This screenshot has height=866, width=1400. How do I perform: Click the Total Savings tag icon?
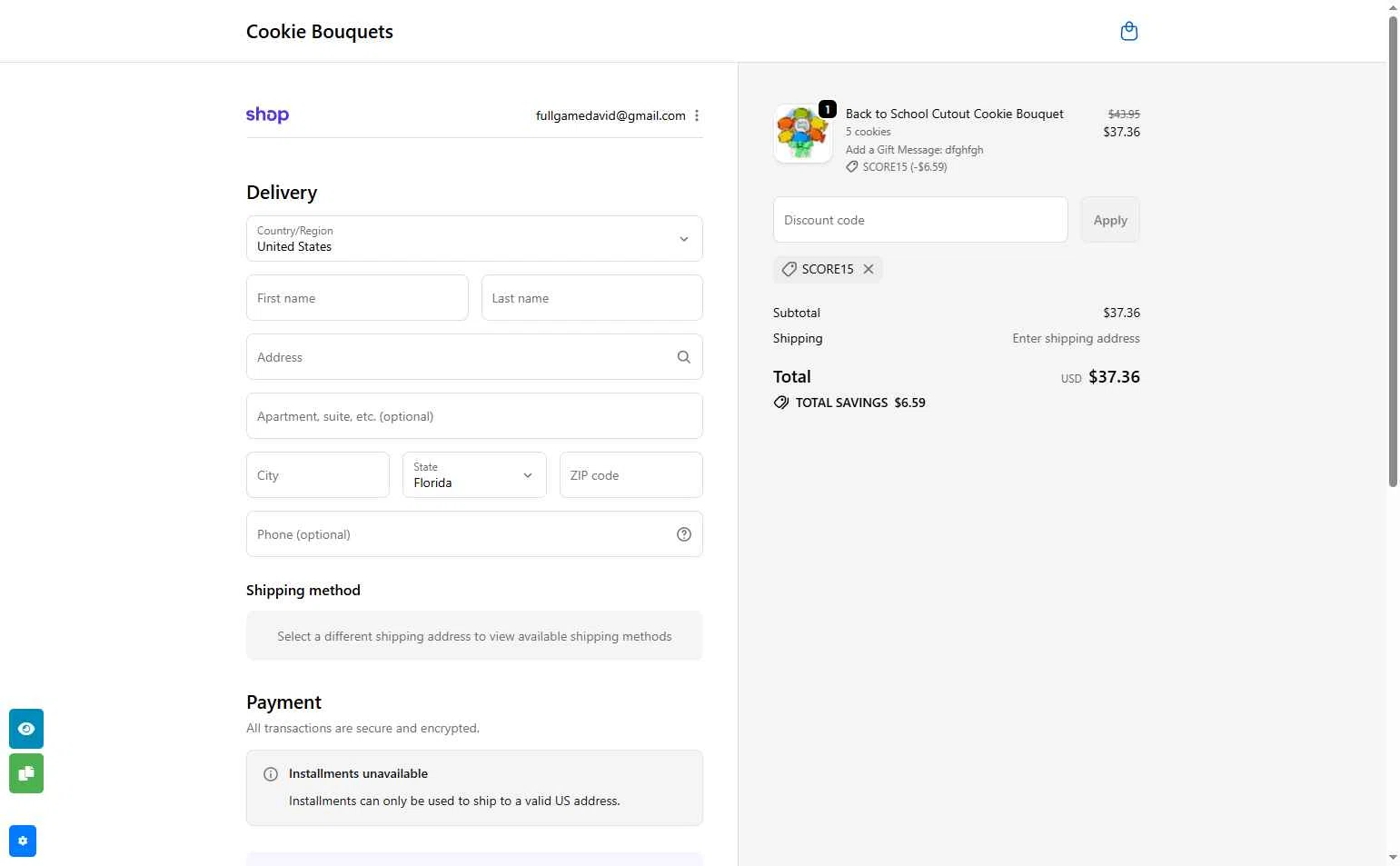click(x=781, y=403)
